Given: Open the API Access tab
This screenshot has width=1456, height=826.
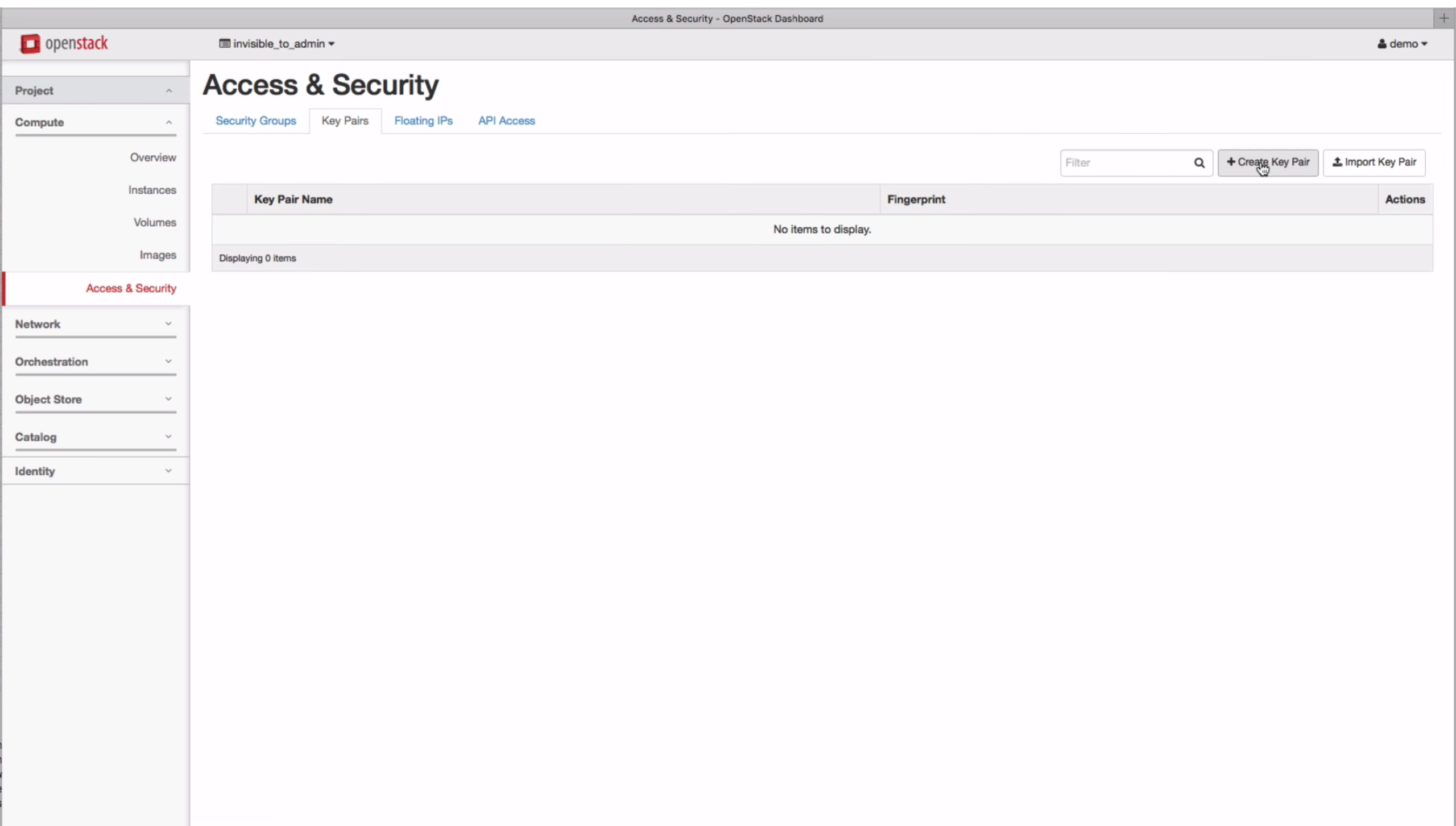Looking at the screenshot, I should (506, 121).
